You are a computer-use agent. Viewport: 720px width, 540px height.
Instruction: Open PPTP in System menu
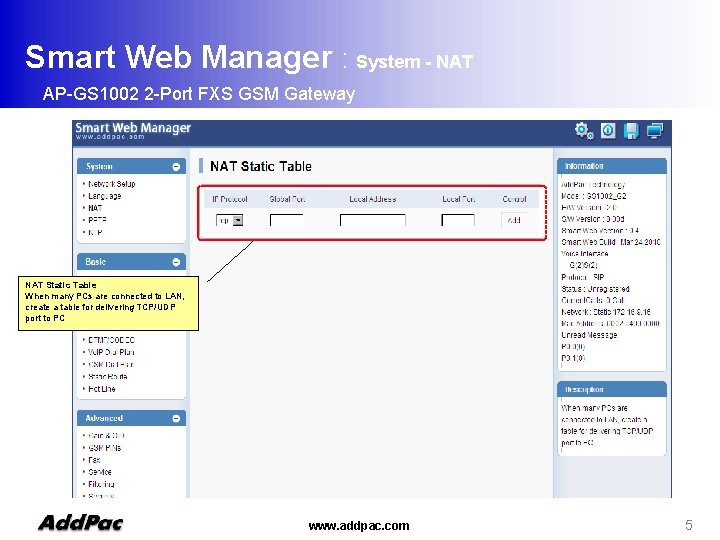[x=97, y=220]
